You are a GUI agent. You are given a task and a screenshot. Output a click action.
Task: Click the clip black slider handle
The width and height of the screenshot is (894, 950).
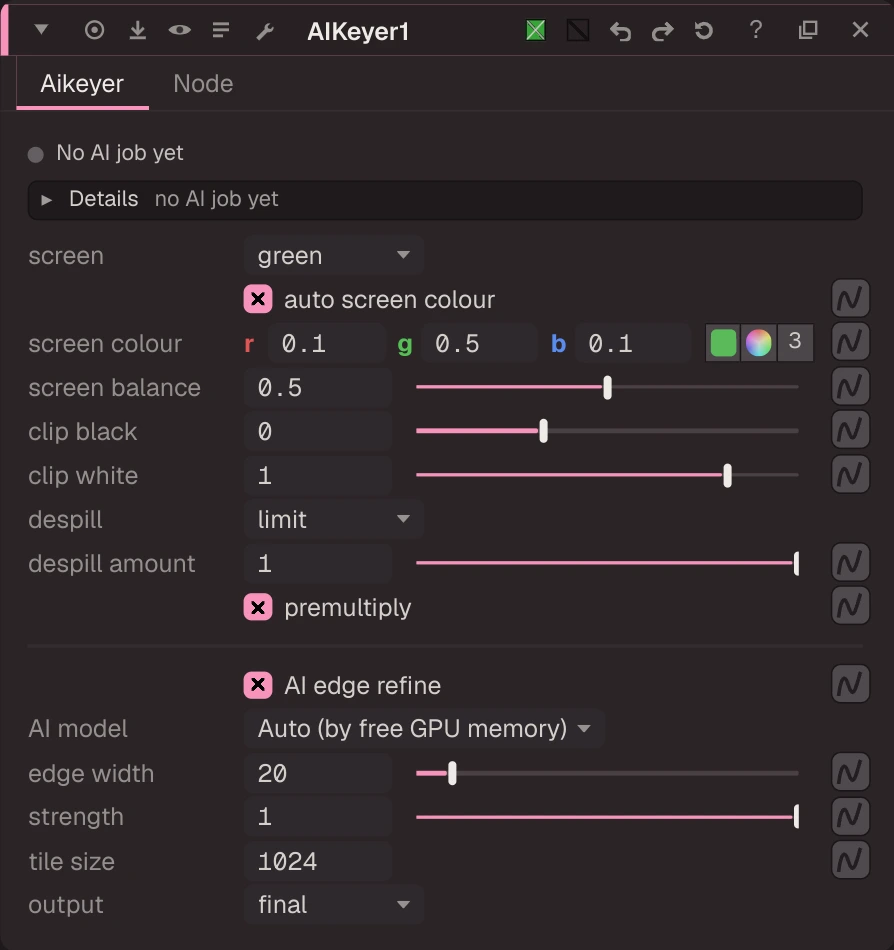click(543, 431)
